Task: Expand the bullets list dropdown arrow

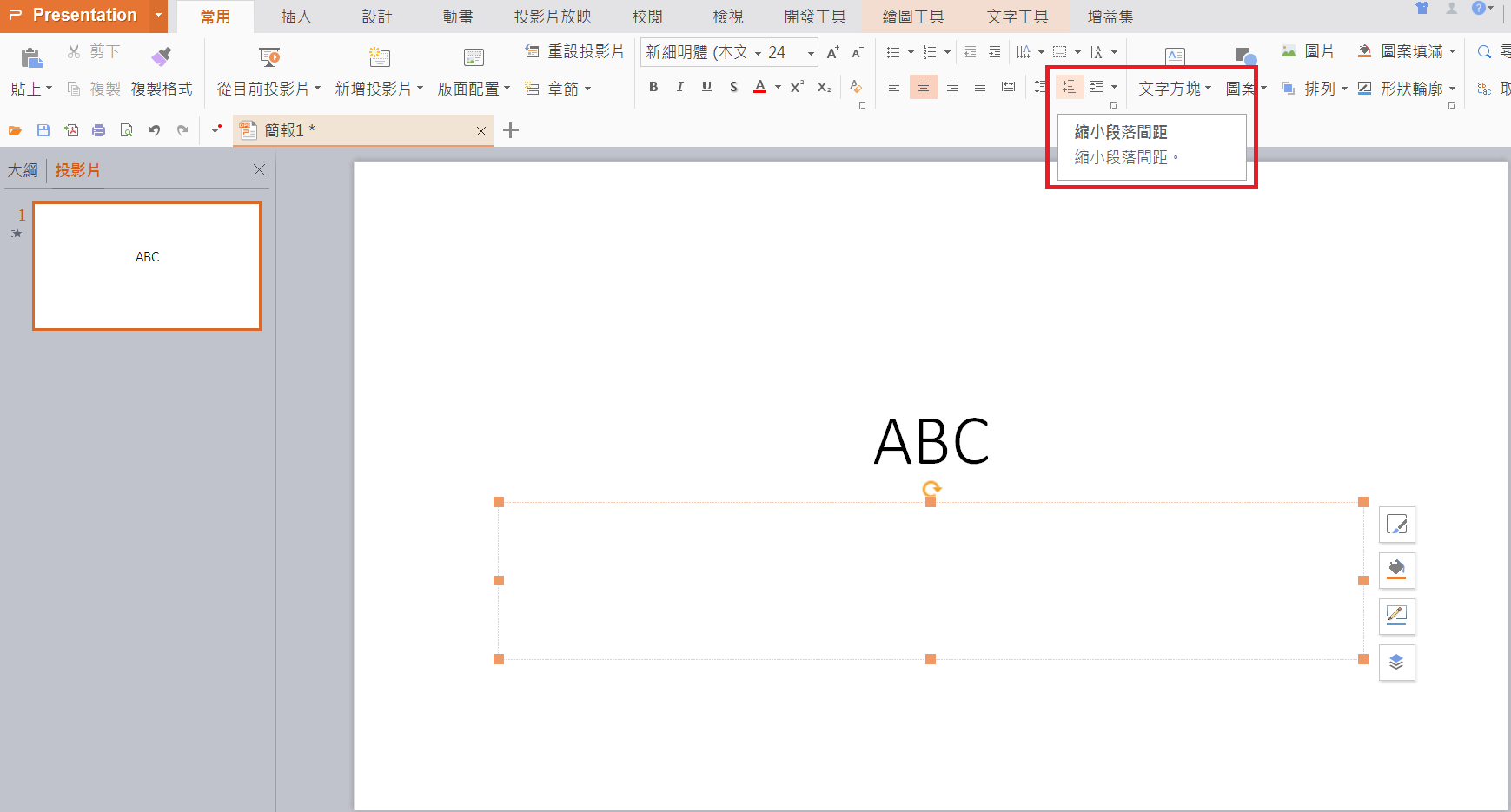Action: pos(911,52)
